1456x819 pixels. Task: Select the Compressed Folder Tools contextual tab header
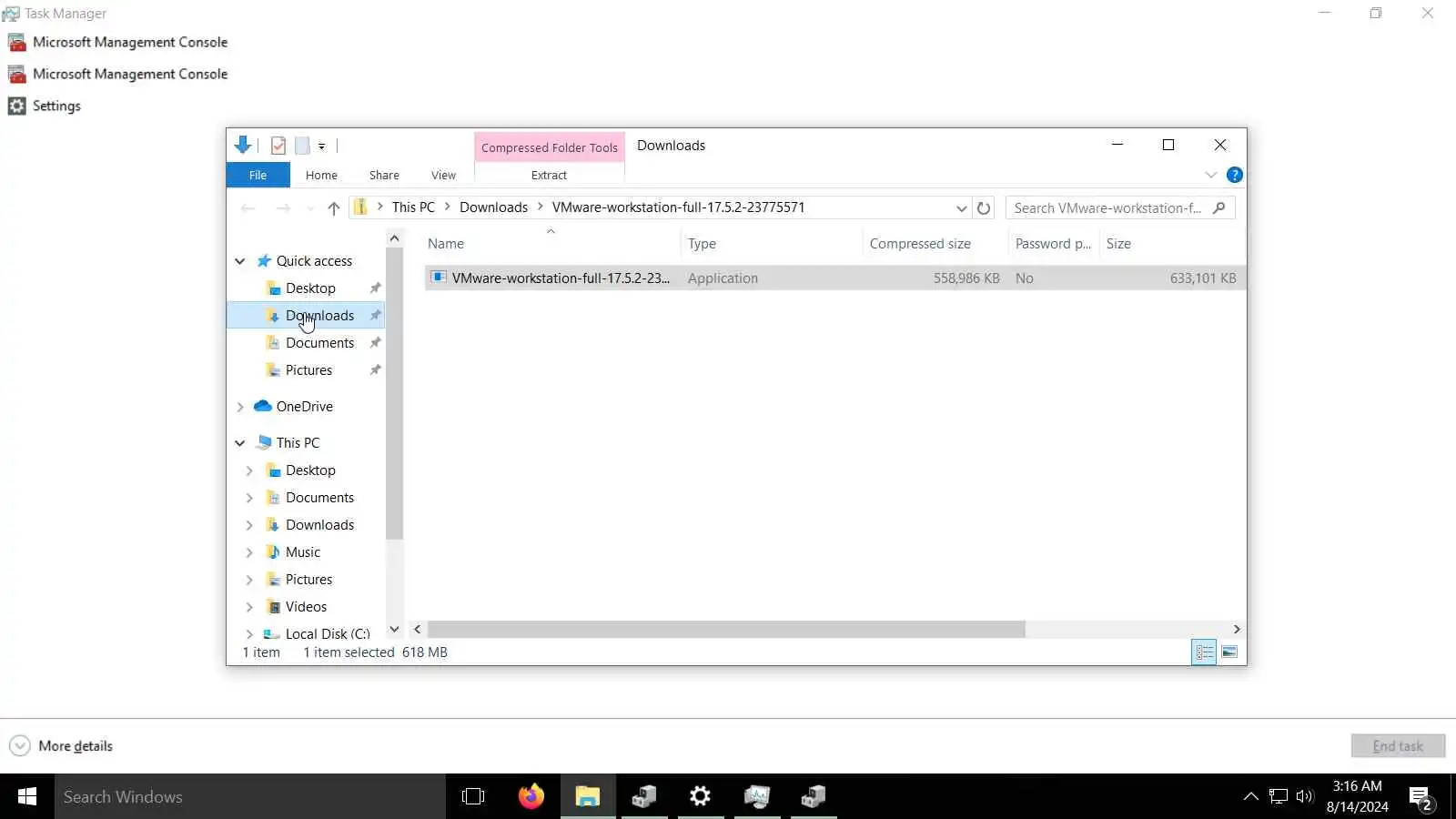coord(550,147)
